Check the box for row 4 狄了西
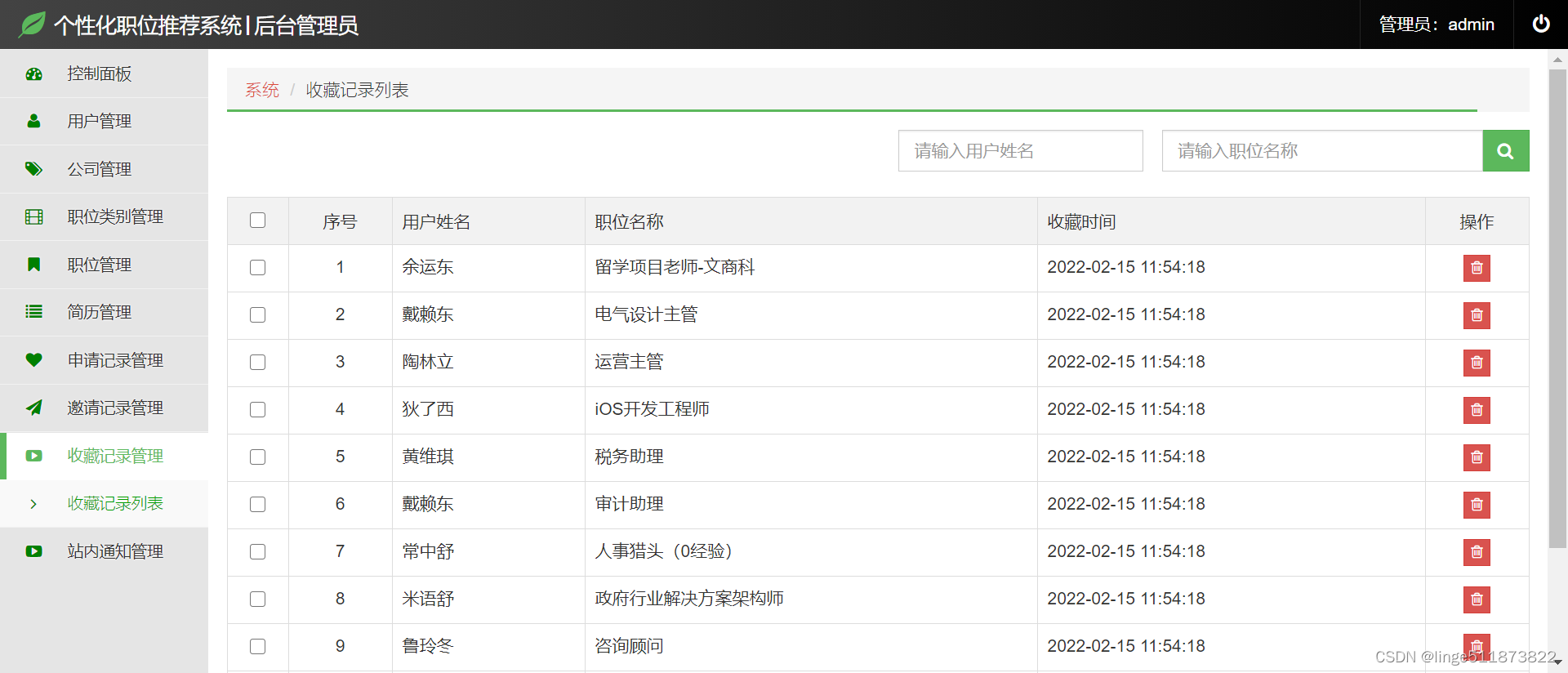This screenshot has width=1568, height=673. (258, 410)
